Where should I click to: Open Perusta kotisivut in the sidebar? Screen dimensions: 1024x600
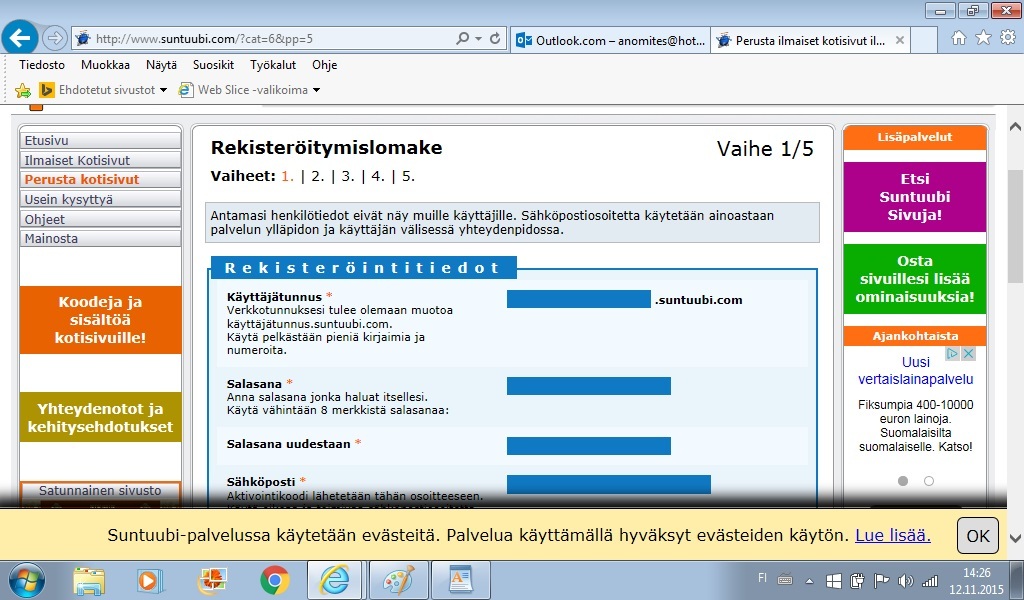[101, 180]
